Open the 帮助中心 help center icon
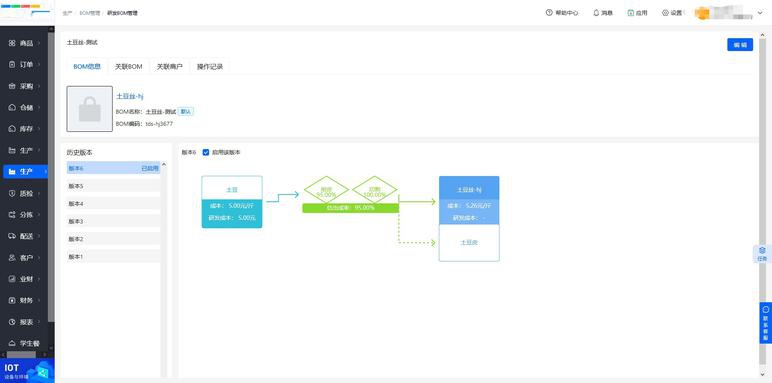The image size is (772, 383). [x=549, y=13]
